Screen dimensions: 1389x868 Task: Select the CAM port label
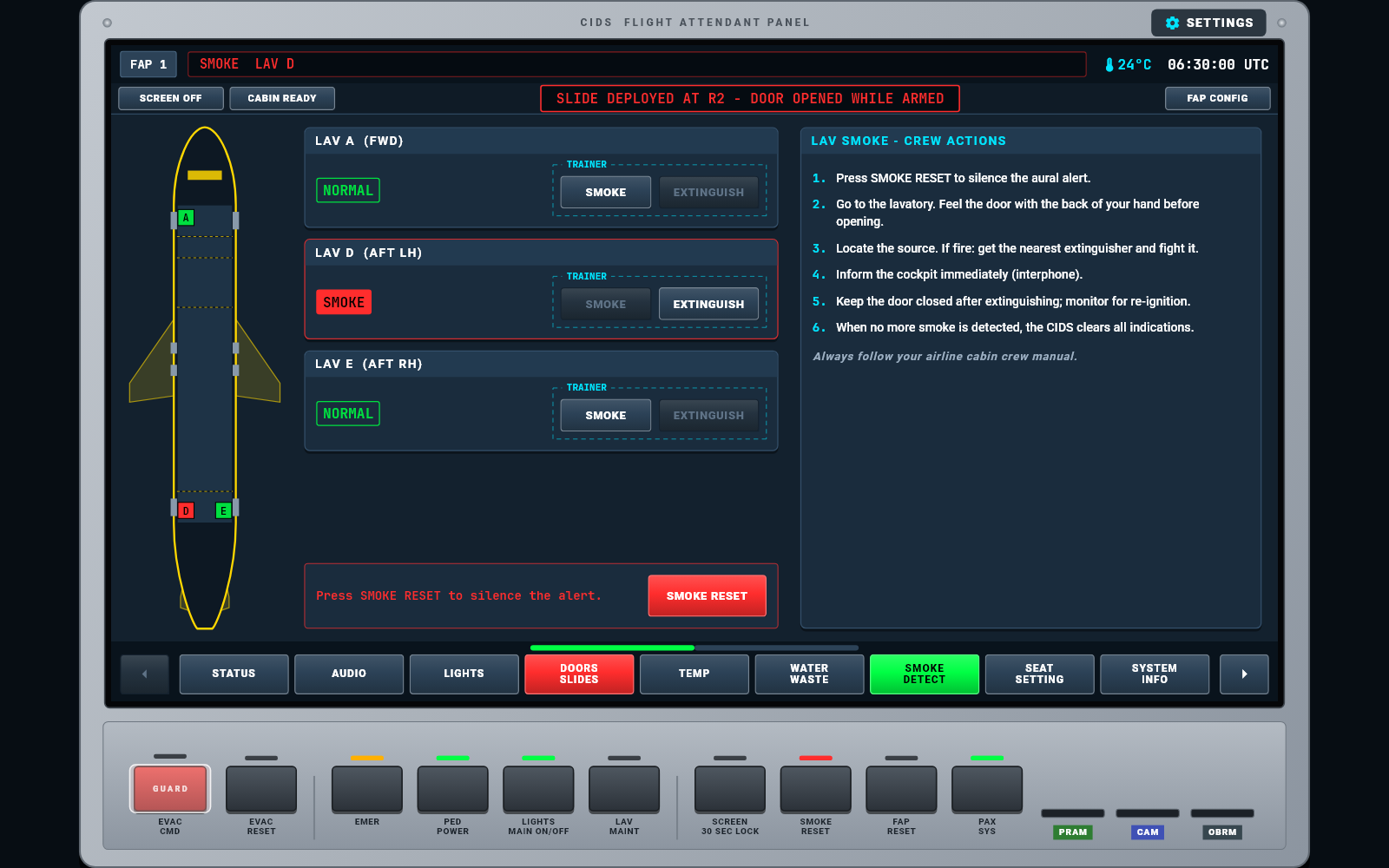[x=1148, y=832]
